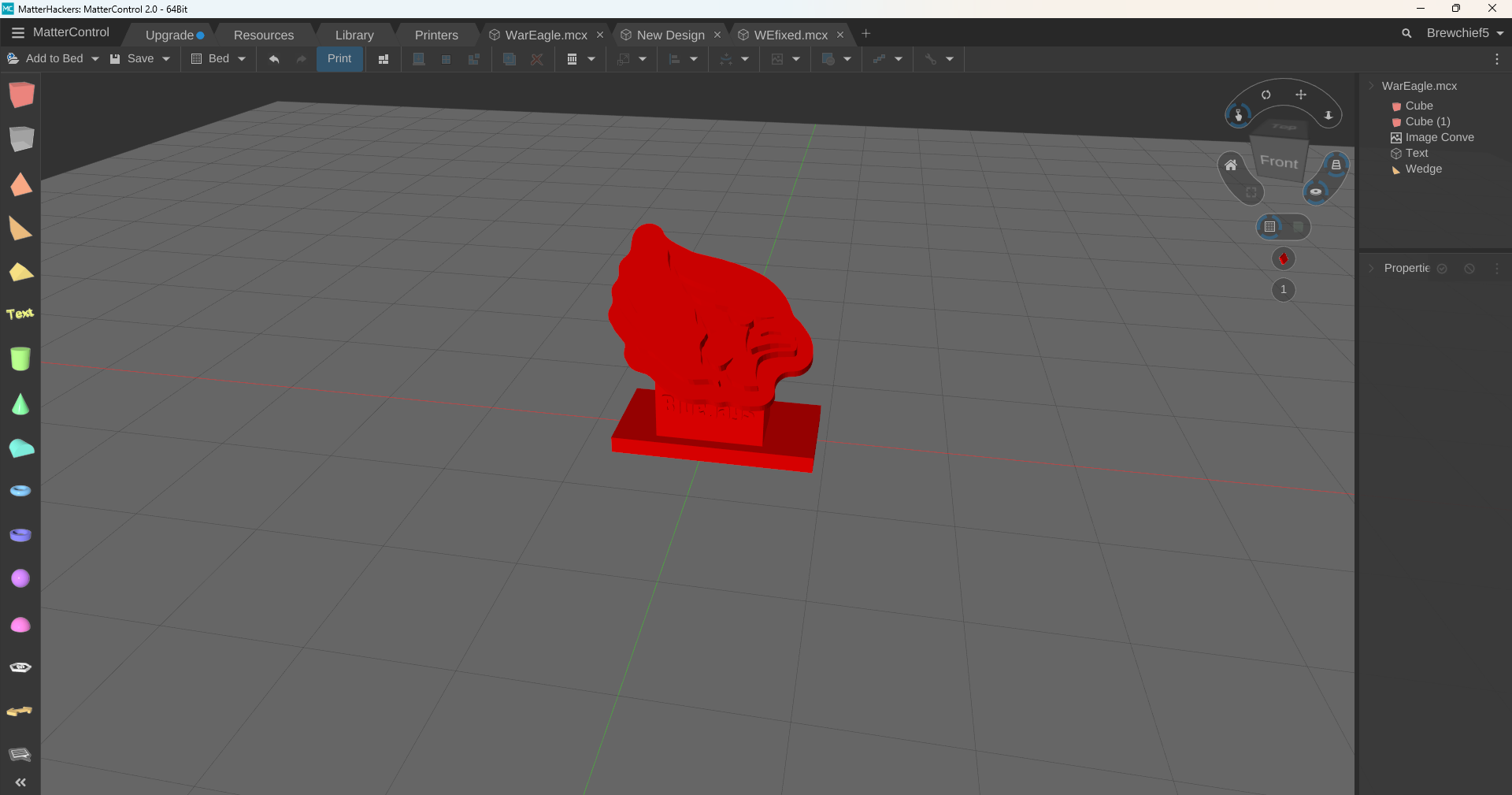Click the Print button

[339, 59]
